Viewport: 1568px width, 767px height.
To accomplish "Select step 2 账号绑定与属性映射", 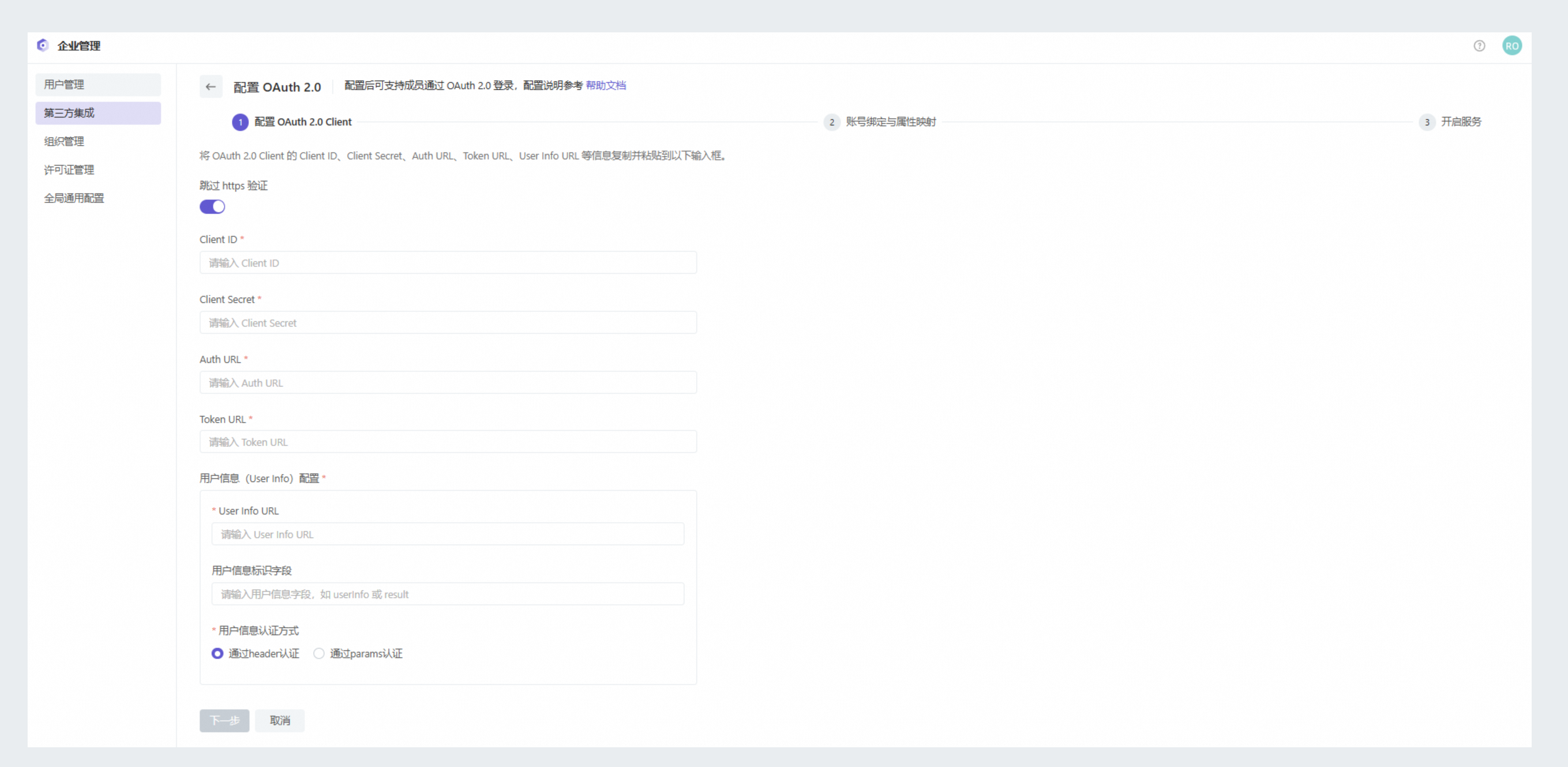I will coord(880,122).
